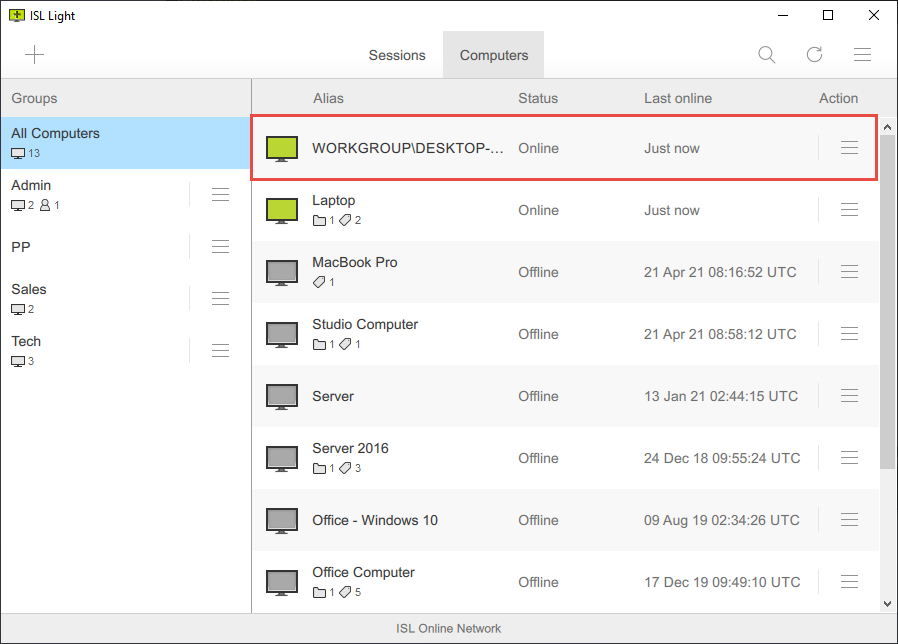898x644 pixels.
Task: Click the ISL Light logo in title bar
Action: tap(17, 15)
